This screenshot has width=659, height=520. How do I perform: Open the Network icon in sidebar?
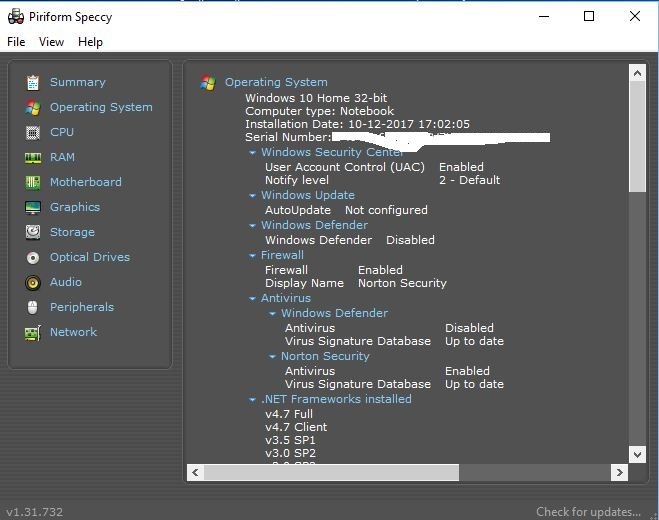(33, 332)
